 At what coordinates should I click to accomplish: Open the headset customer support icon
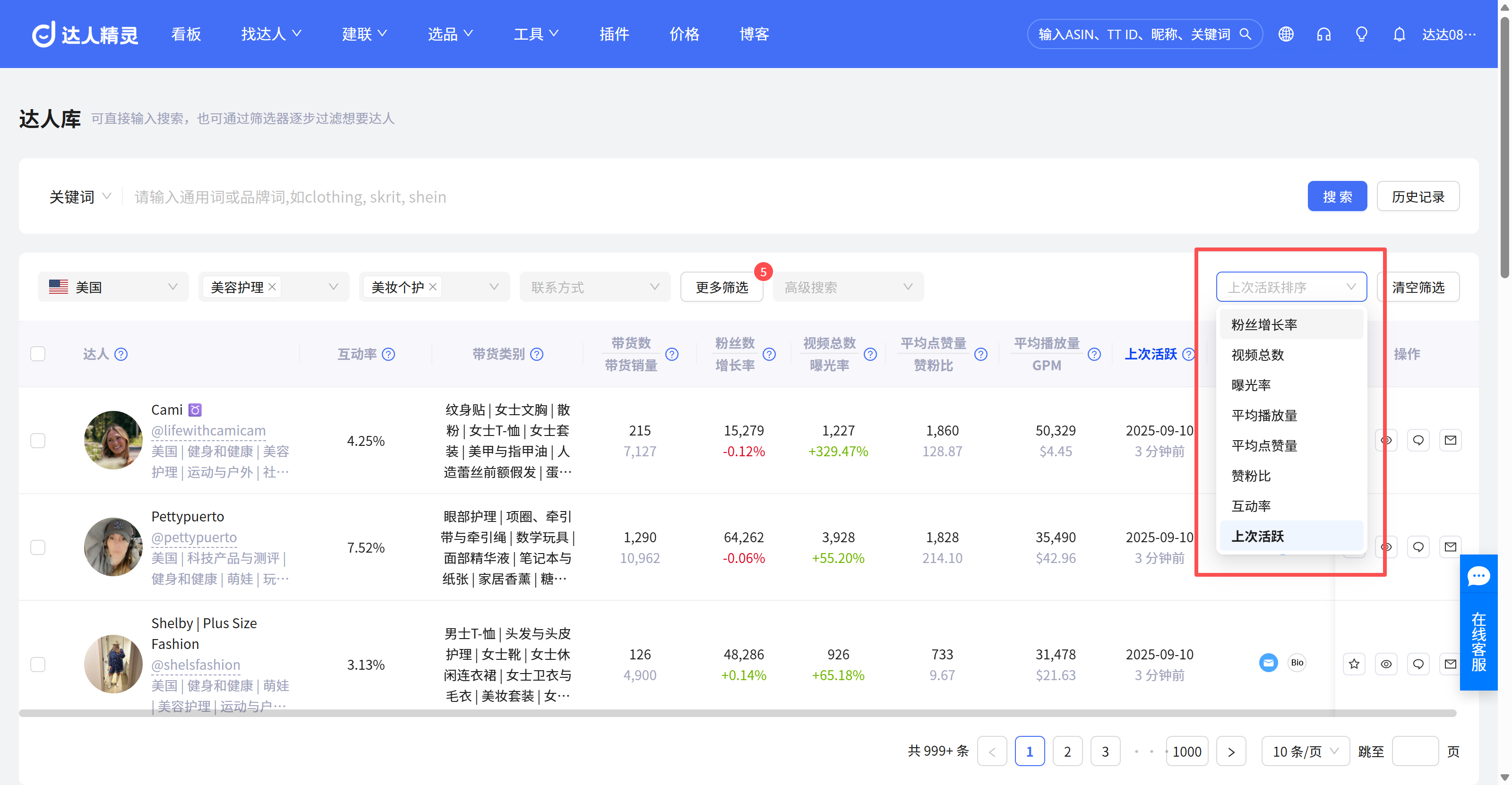(x=1323, y=34)
